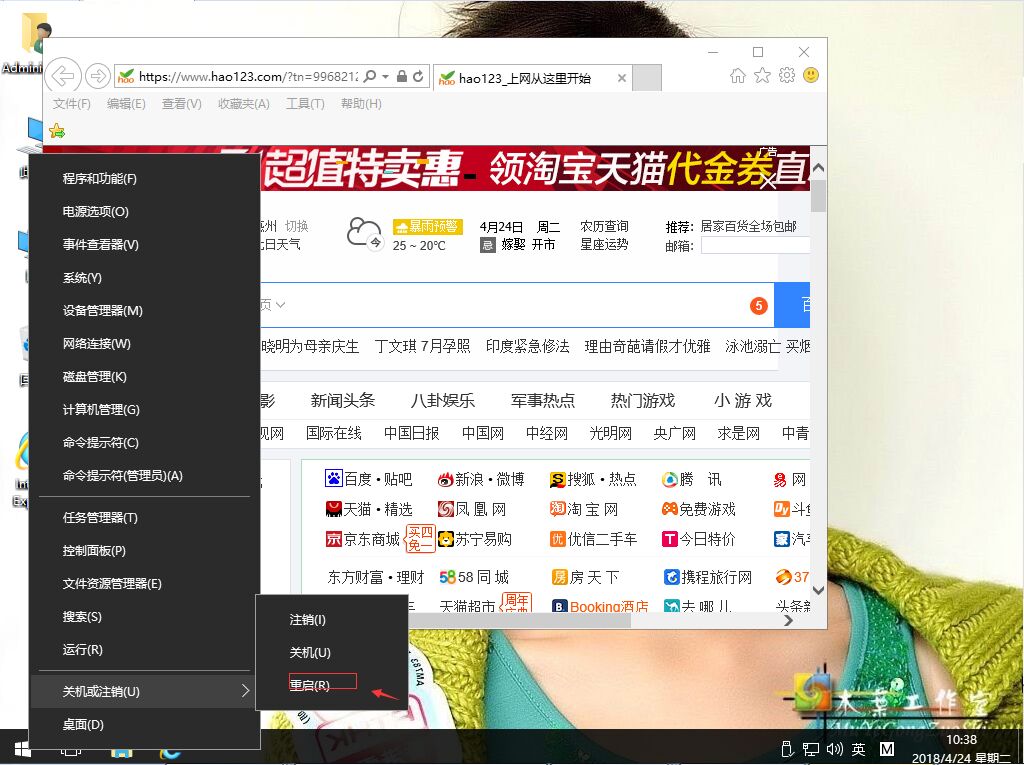Select 注销(I) in the submenu
This screenshot has width=1024, height=765.
click(332, 619)
